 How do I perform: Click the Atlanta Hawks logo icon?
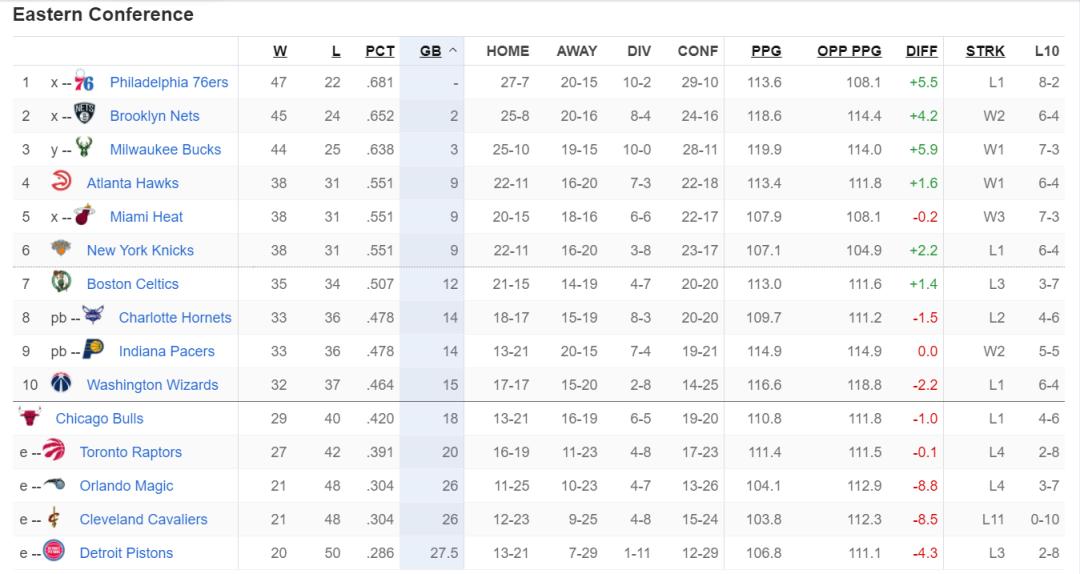61,183
